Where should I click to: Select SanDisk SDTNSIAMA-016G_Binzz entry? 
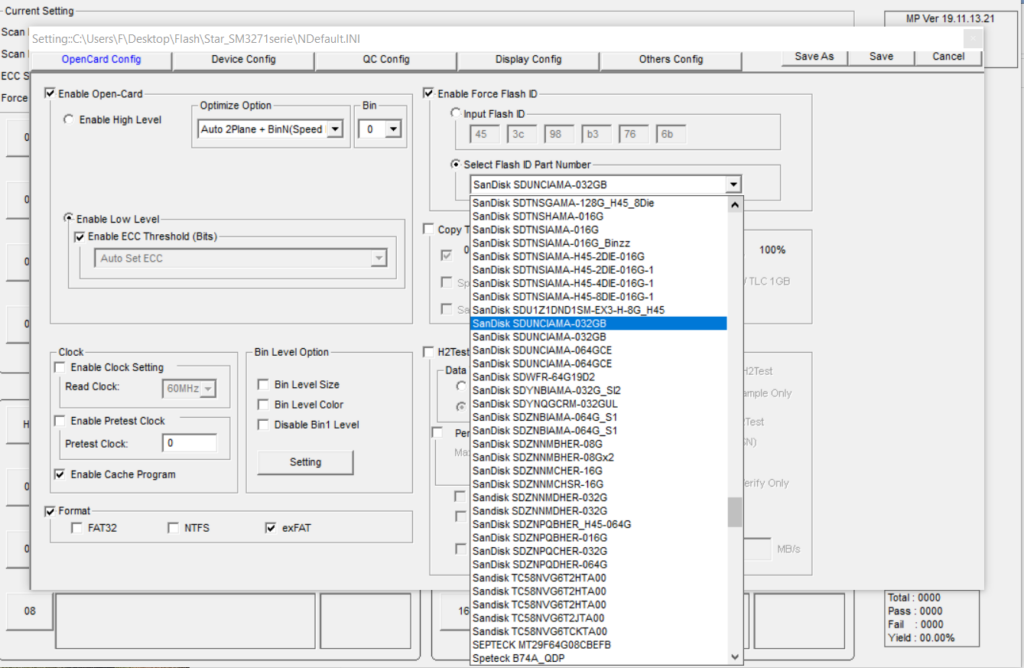[x=598, y=243]
